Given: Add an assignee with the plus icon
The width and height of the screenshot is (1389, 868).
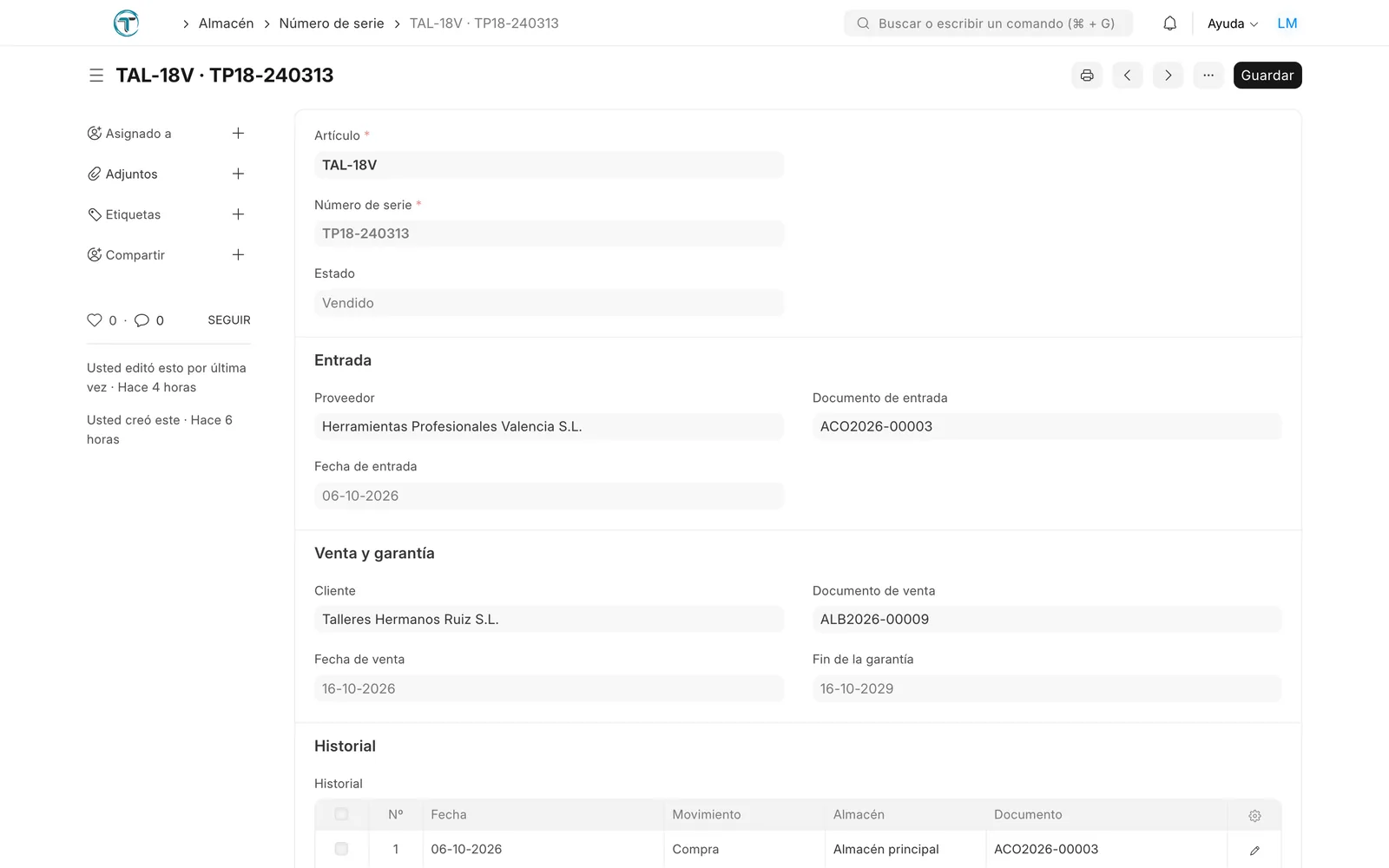Looking at the screenshot, I should (238, 133).
